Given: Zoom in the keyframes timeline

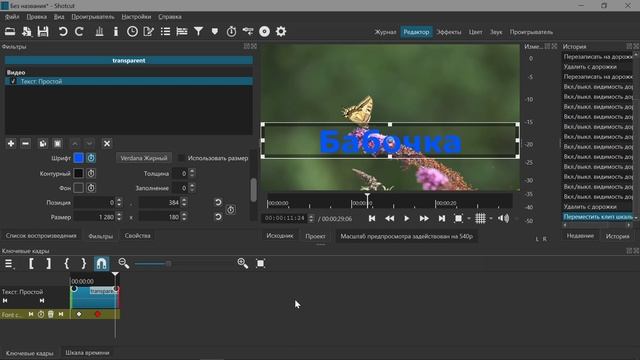Looking at the screenshot, I should [243, 263].
